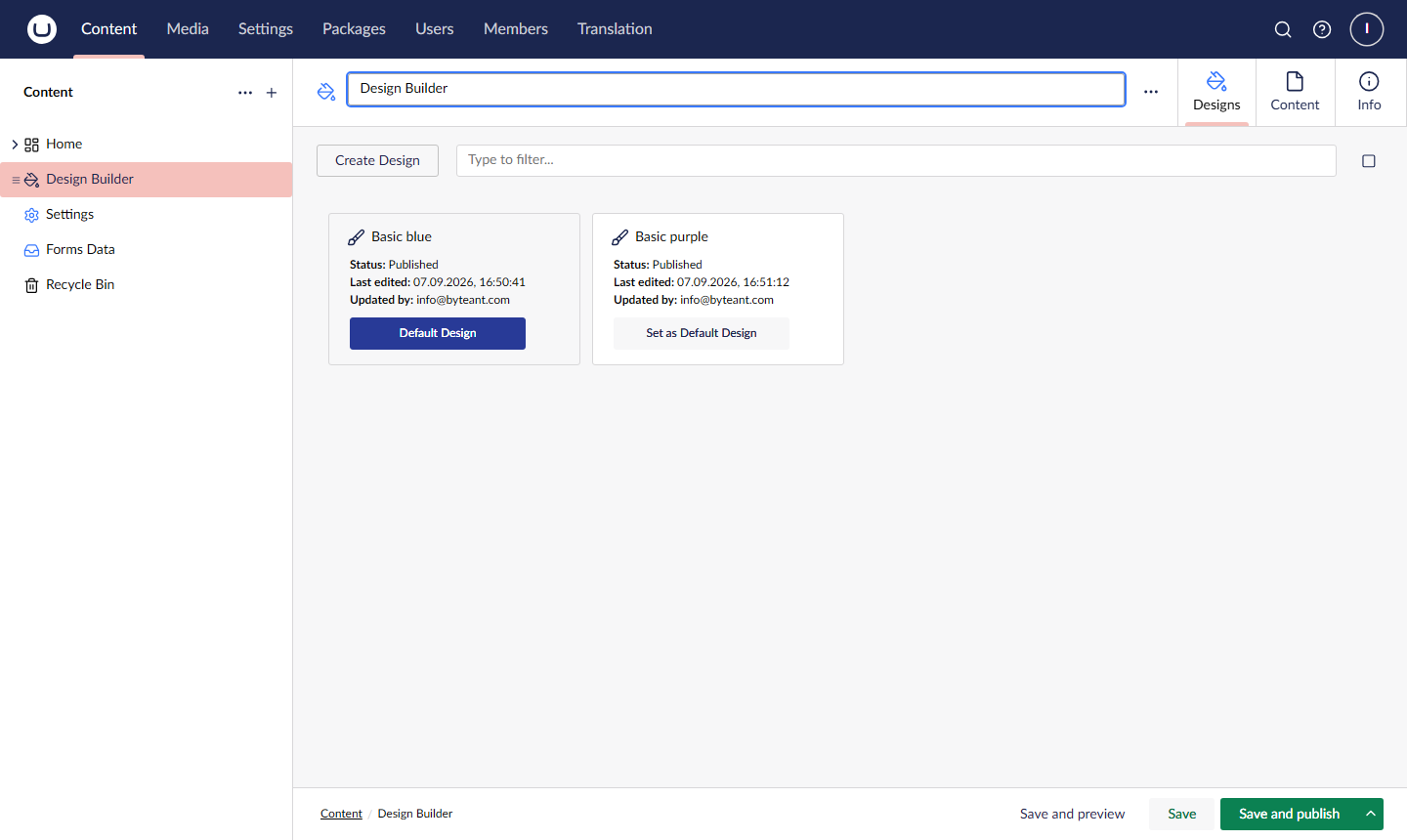Click the Create Design button

(377, 161)
